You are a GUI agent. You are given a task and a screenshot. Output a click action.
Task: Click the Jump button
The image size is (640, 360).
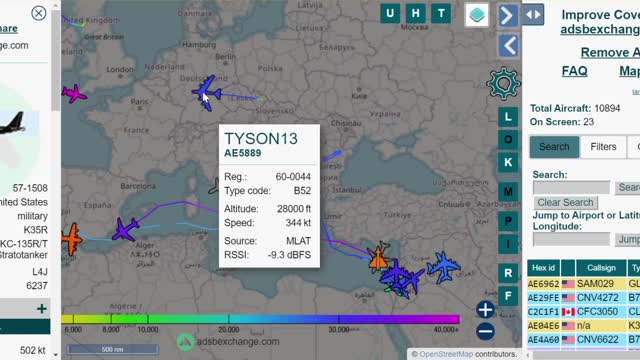(628, 239)
